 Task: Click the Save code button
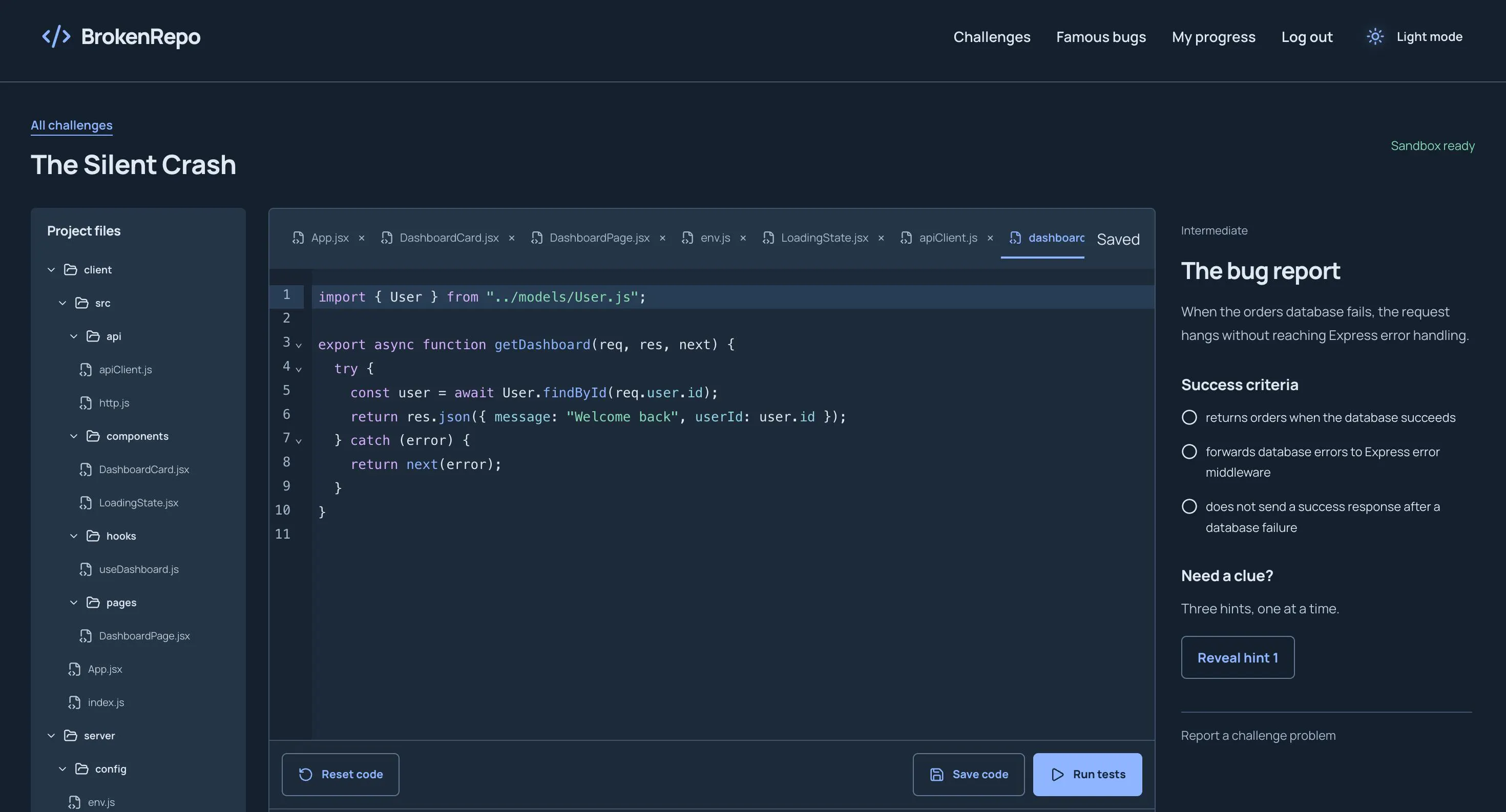(968, 774)
